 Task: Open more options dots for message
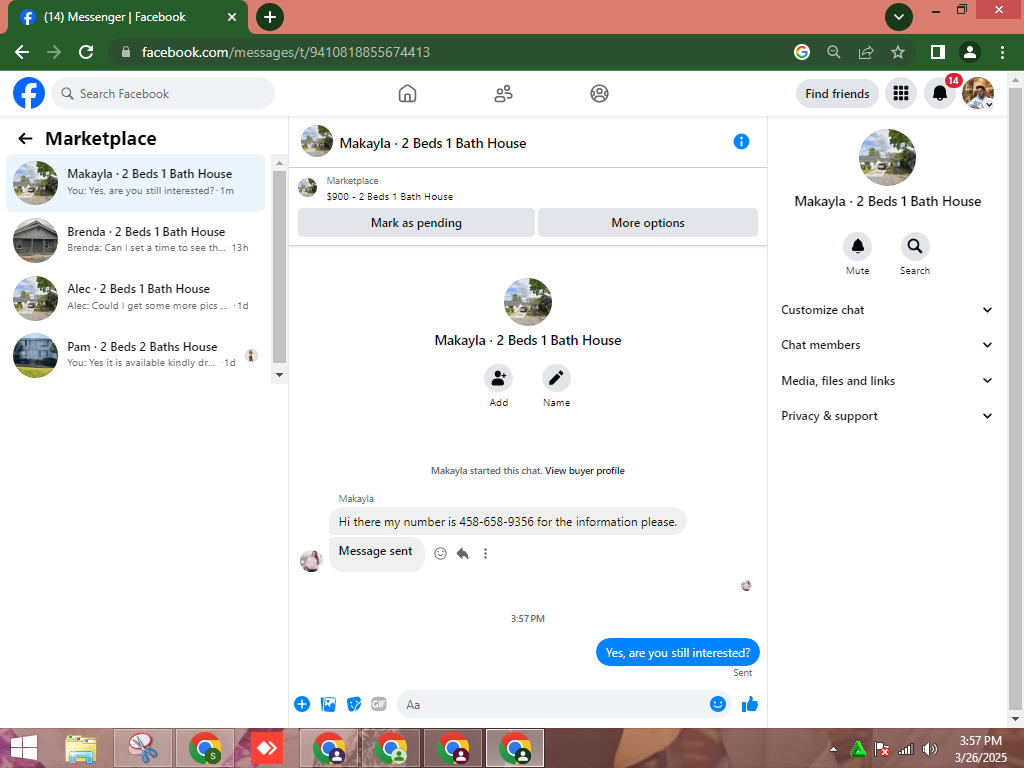pos(485,554)
